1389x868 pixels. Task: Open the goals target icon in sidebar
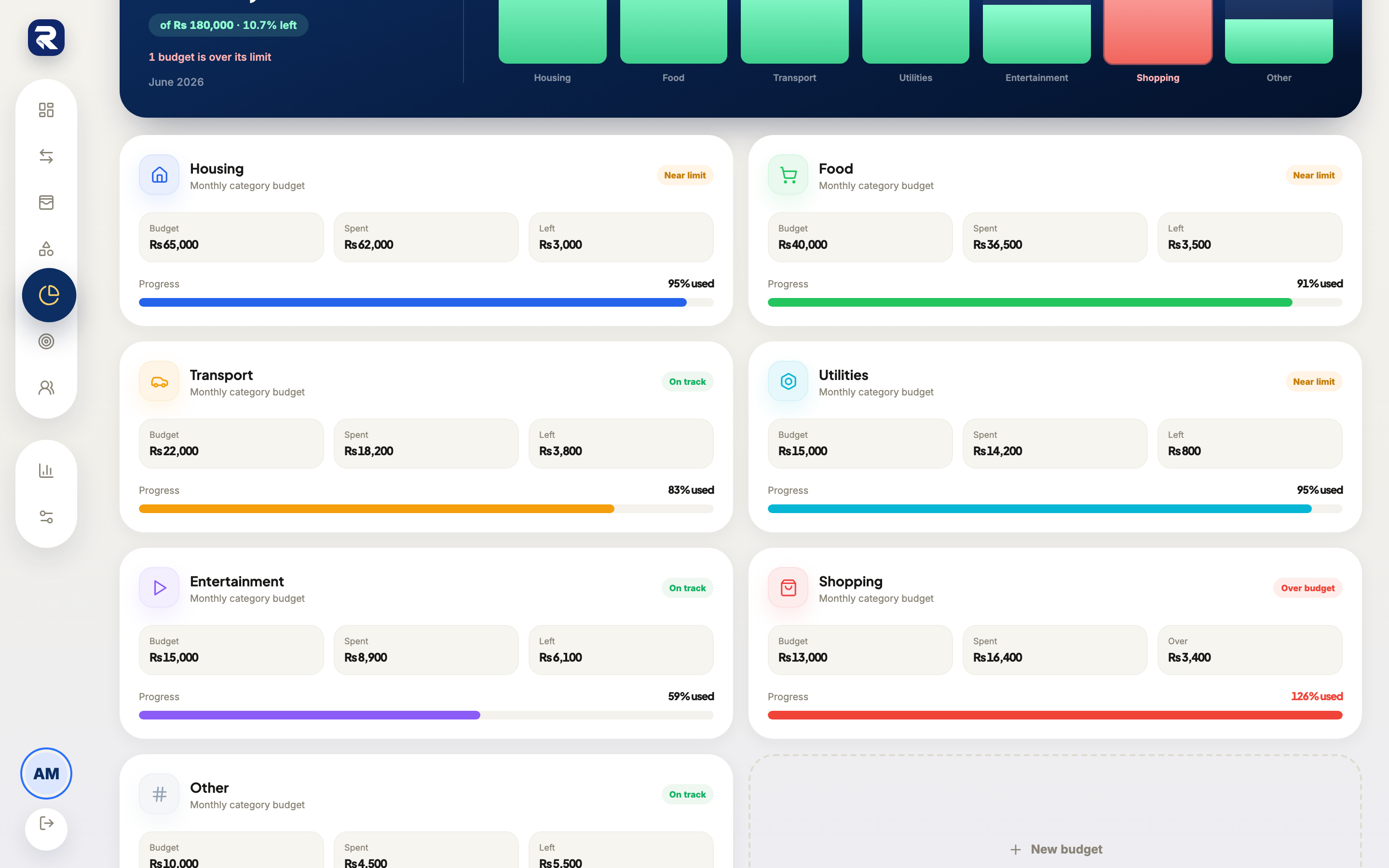tap(46, 341)
